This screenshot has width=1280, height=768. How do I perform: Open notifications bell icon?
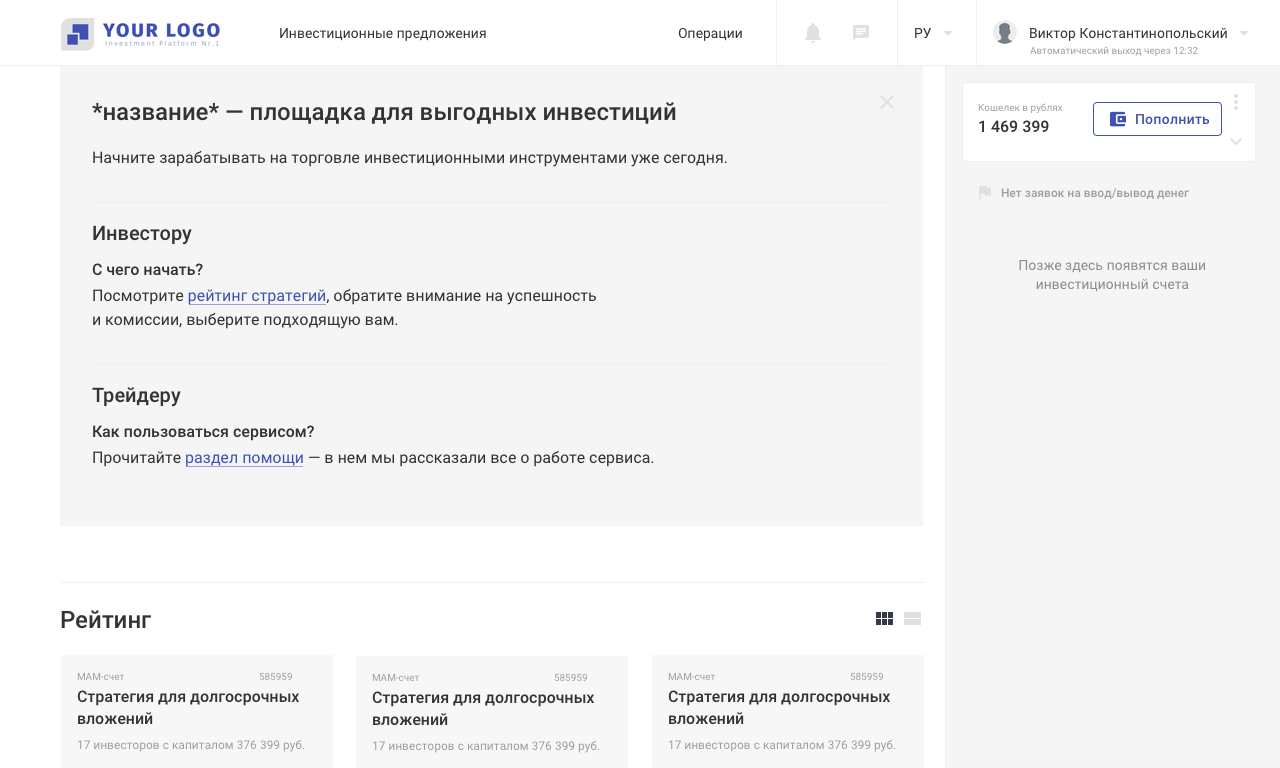click(x=813, y=33)
